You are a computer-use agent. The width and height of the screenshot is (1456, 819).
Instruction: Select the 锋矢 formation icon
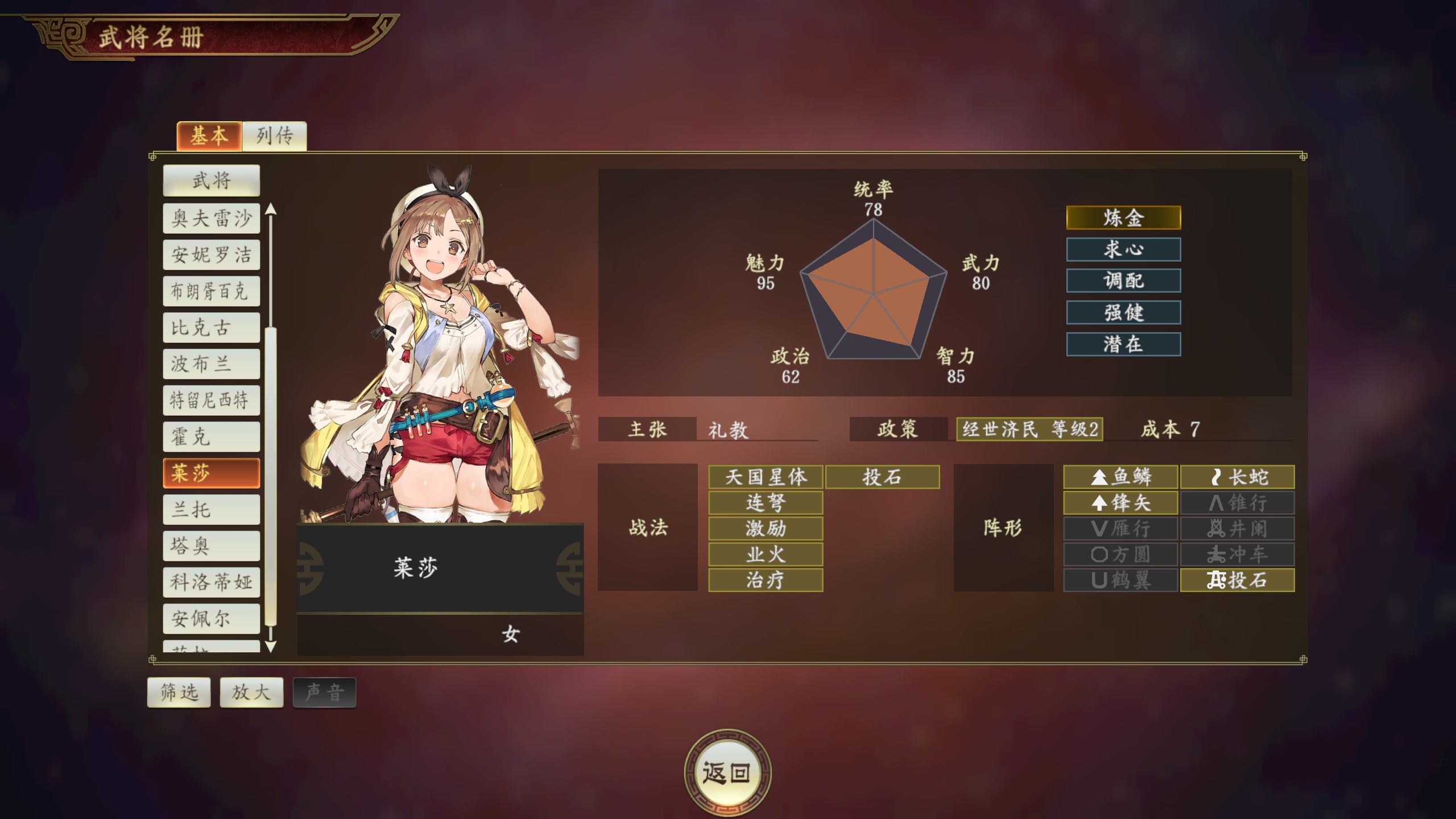click(1120, 503)
